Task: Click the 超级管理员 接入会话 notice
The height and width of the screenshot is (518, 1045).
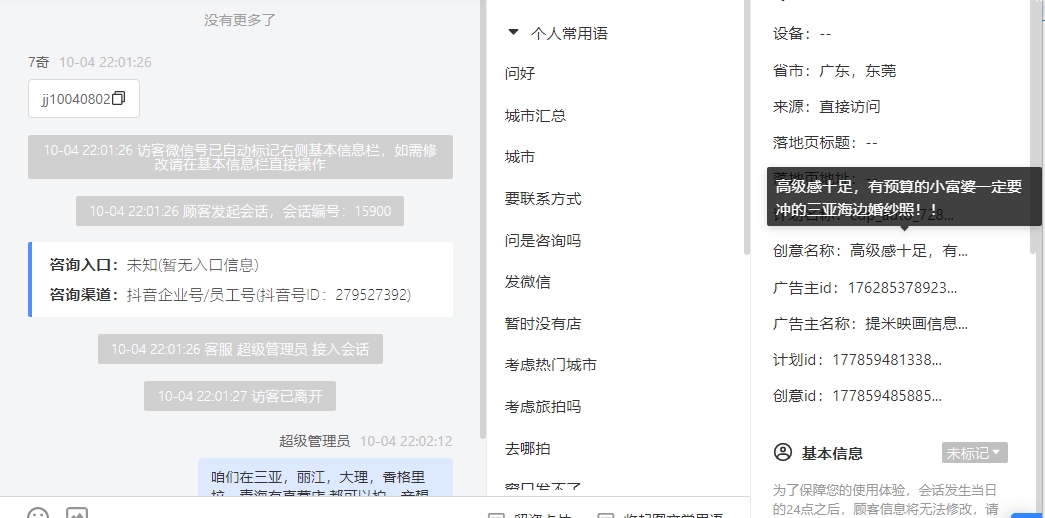Action: pyautogui.click(x=240, y=349)
